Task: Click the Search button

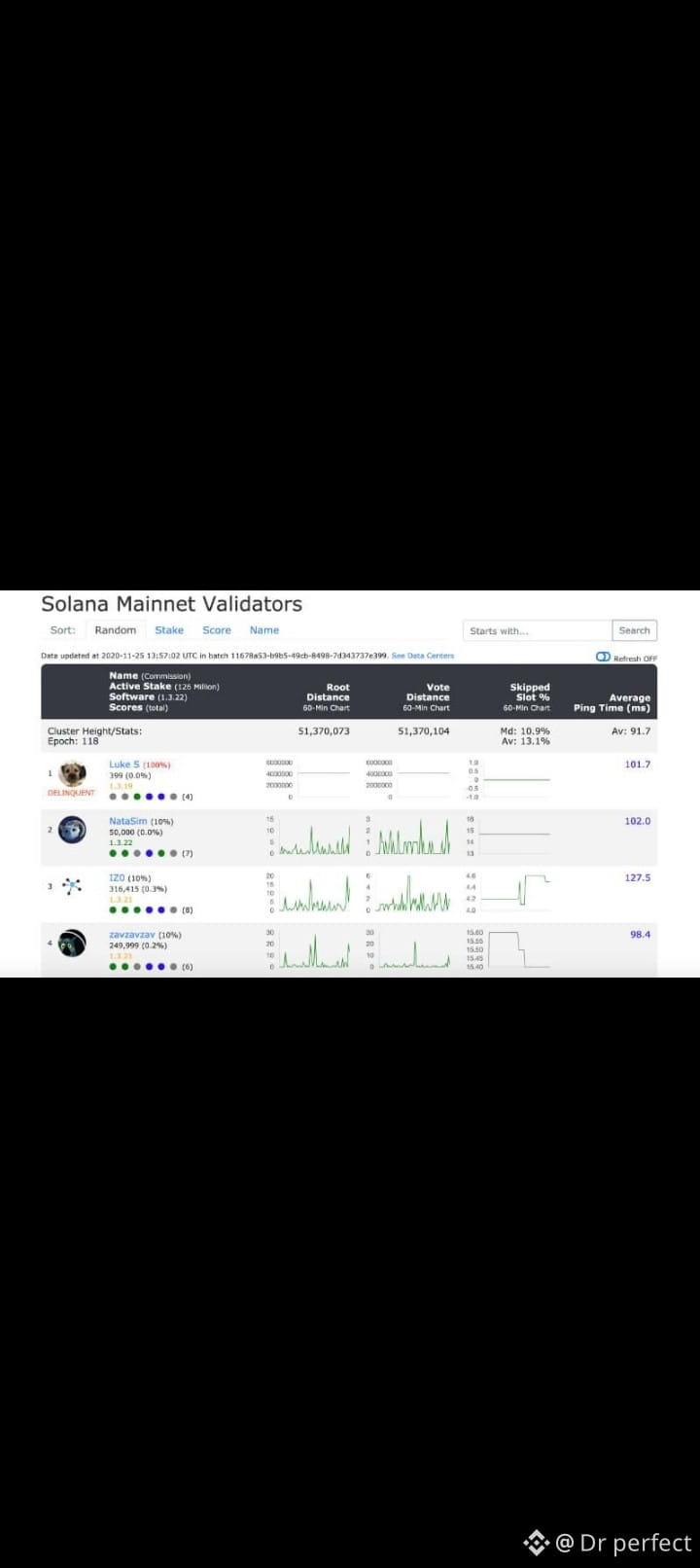Action: (x=635, y=630)
